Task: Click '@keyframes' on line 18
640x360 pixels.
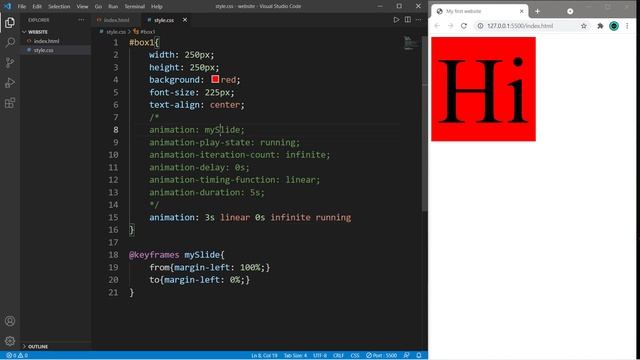Action: click(154, 255)
